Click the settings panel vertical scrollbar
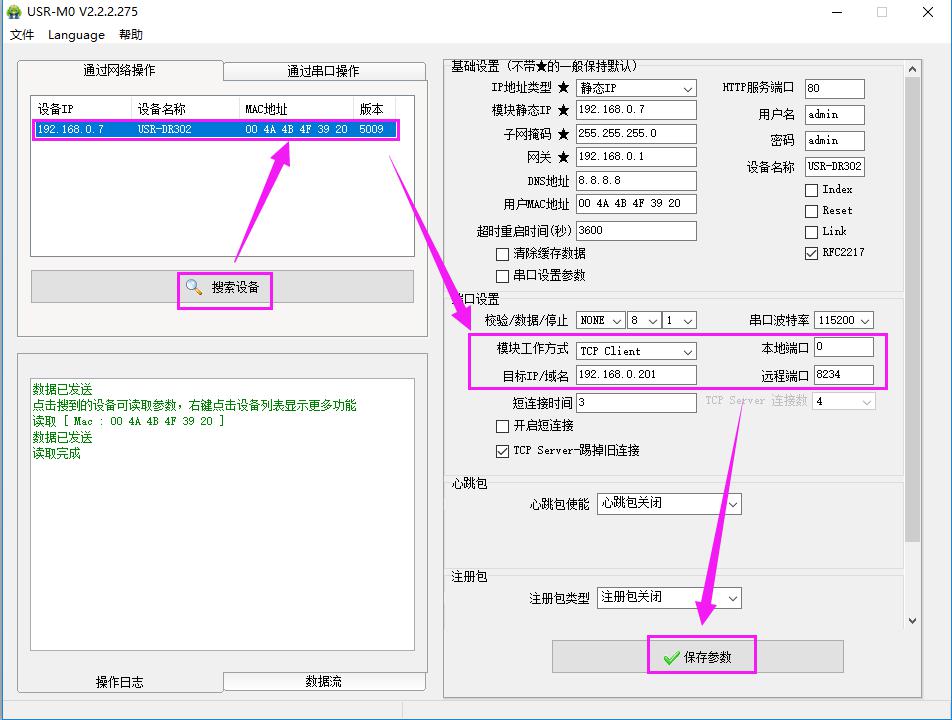The height and width of the screenshot is (720, 952). (911, 300)
